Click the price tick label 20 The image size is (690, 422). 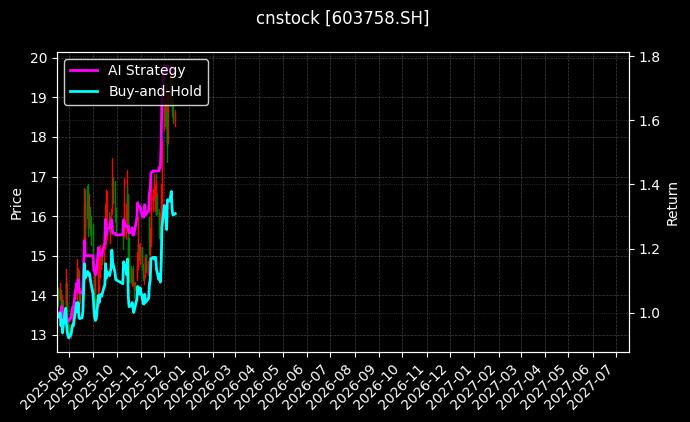(x=38, y=58)
